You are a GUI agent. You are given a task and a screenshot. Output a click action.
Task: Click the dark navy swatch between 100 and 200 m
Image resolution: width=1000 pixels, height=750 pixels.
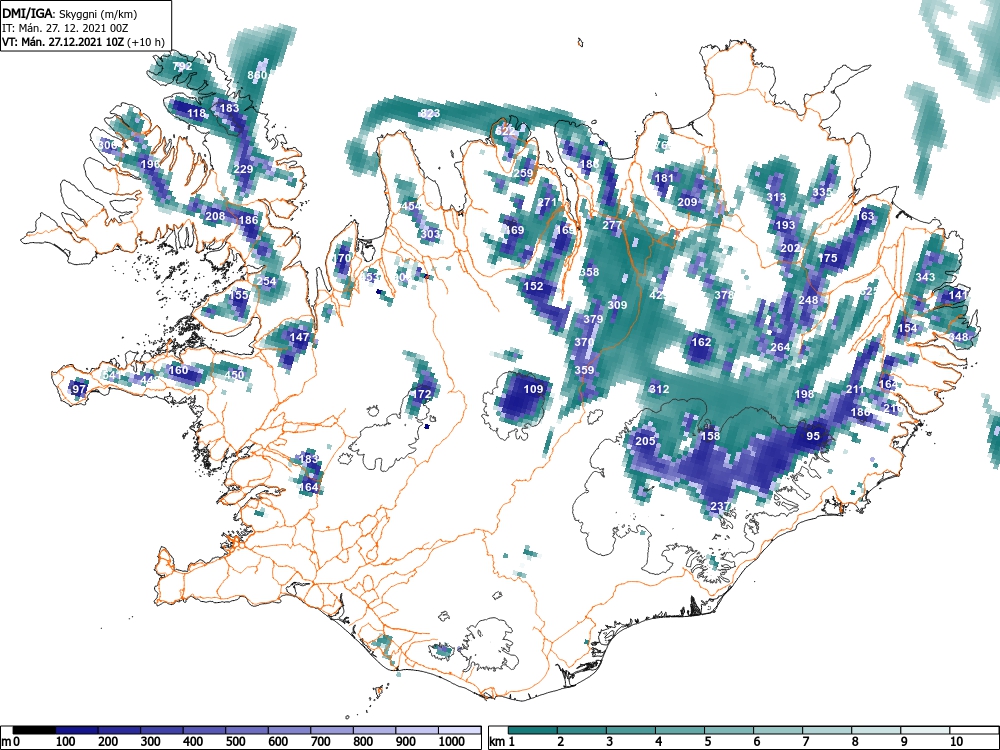pyautogui.click(x=77, y=730)
